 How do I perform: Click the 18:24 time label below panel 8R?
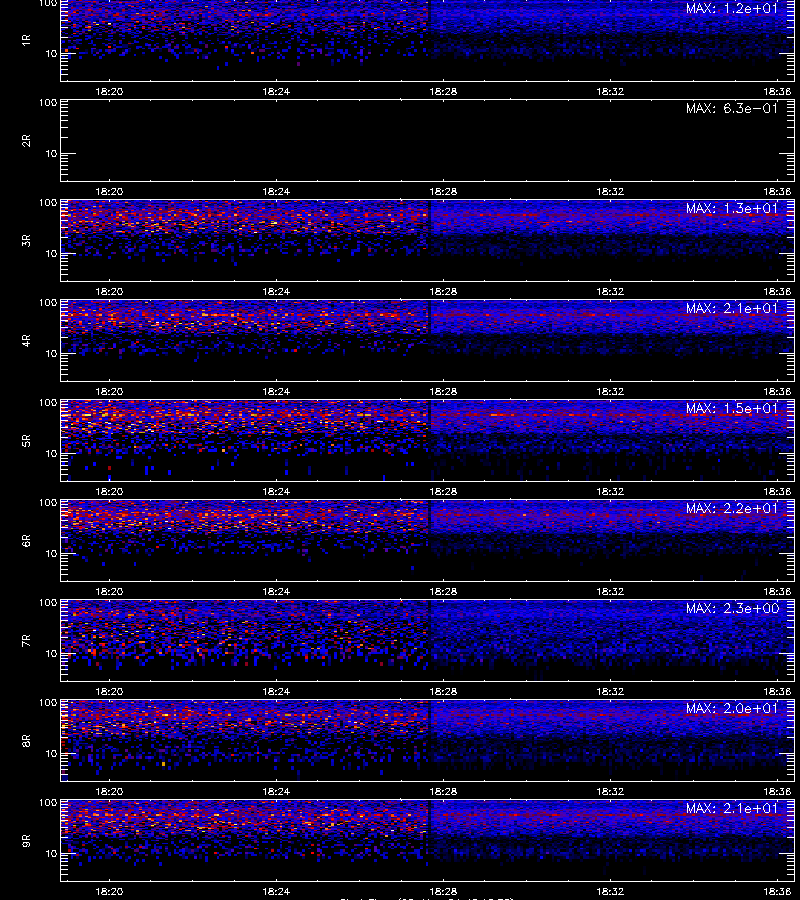276,792
